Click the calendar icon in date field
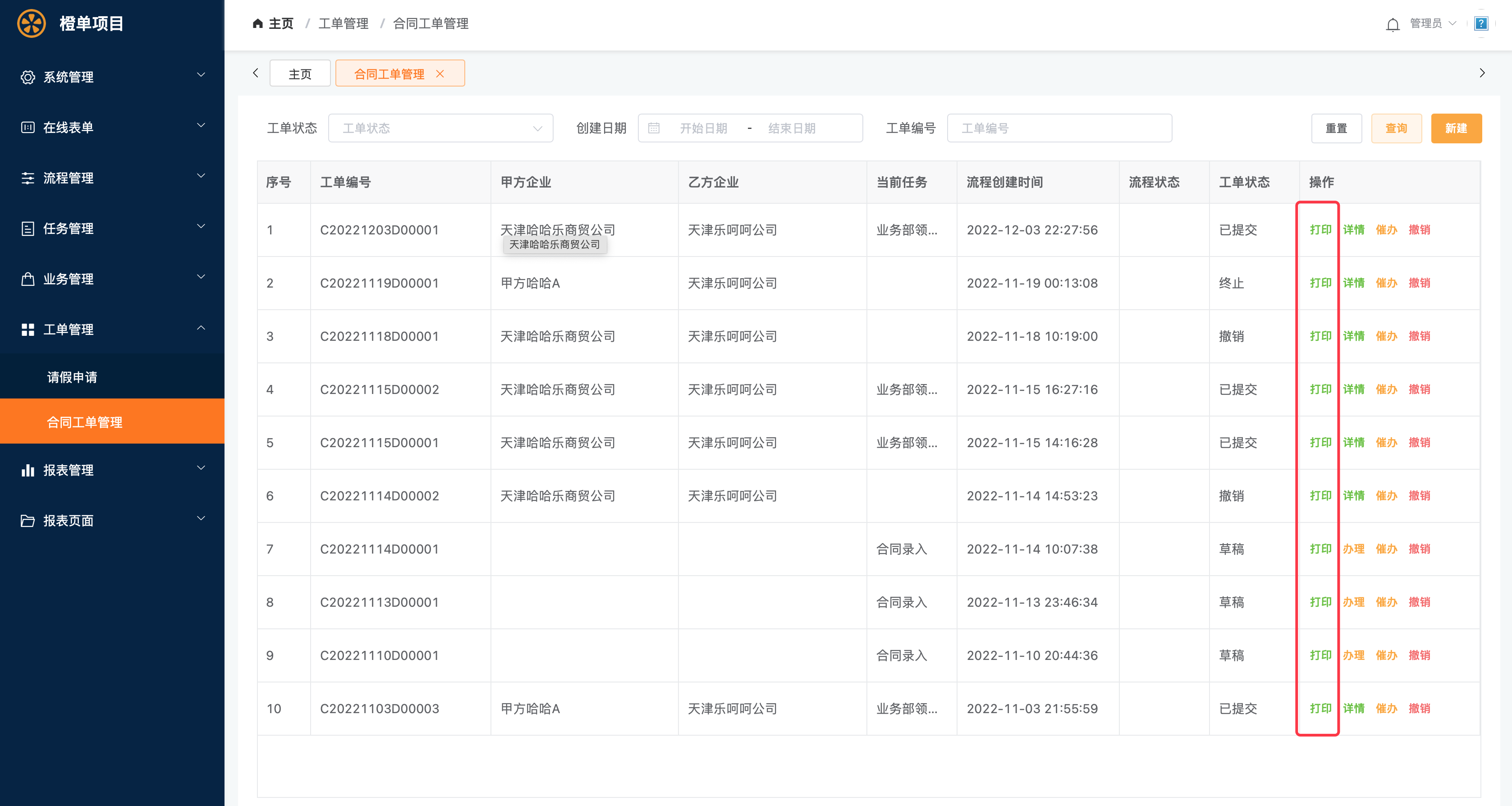The height and width of the screenshot is (806, 1512). pyautogui.click(x=654, y=128)
